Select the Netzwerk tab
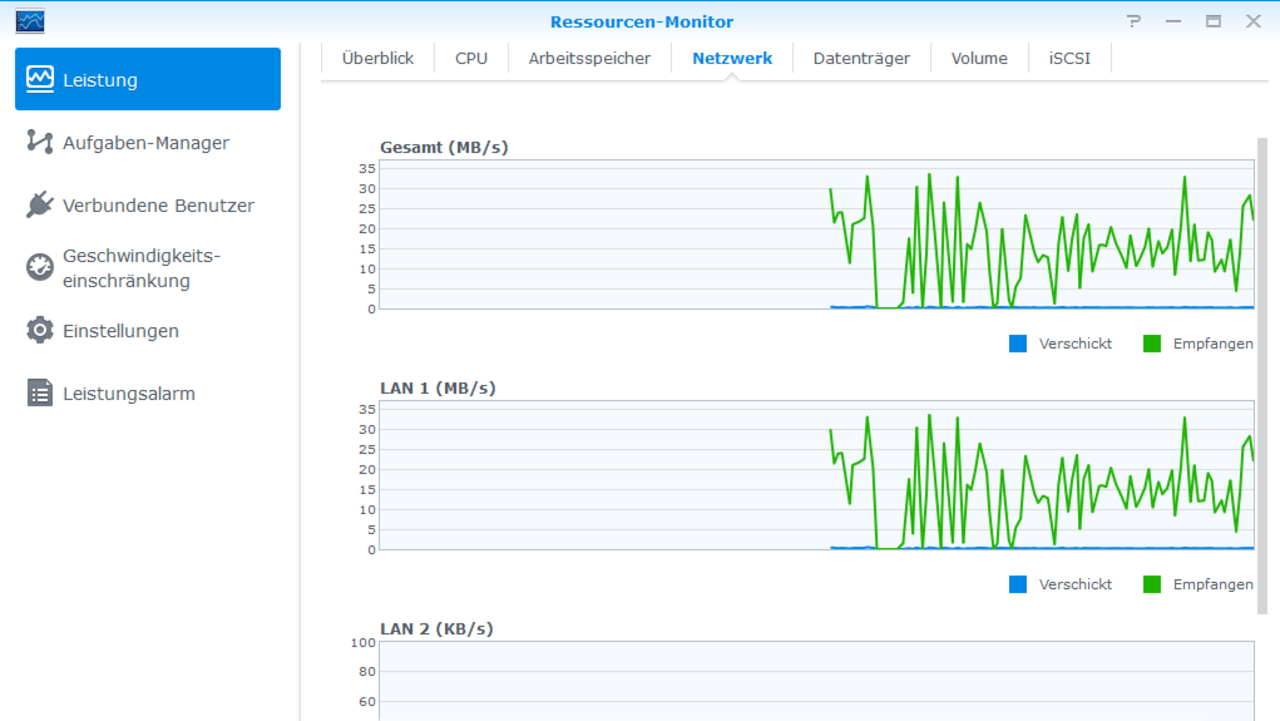Image resolution: width=1280 pixels, height=721 pixels. 732,58
